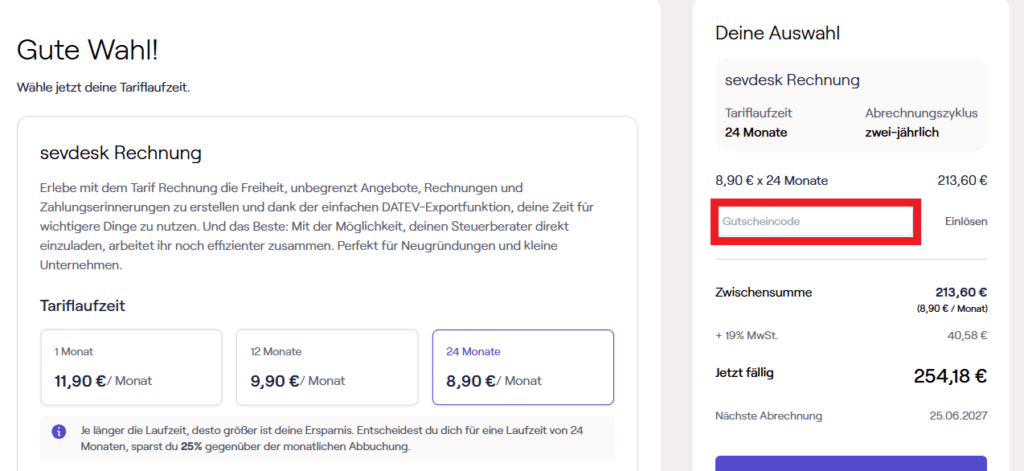Click the purple button below Nächste Abrechnung
This screenshot has width=1024, height=471.
851,463
